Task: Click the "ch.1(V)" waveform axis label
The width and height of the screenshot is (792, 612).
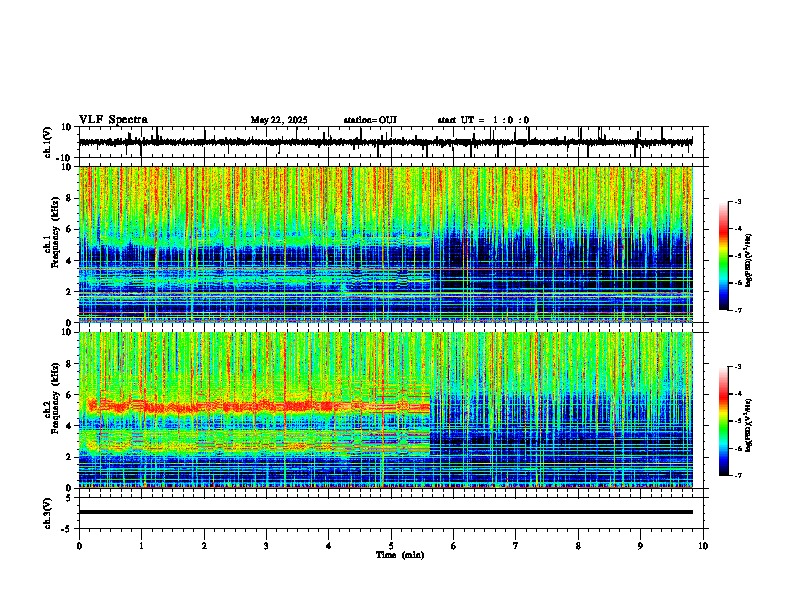Action: point(48,142)
